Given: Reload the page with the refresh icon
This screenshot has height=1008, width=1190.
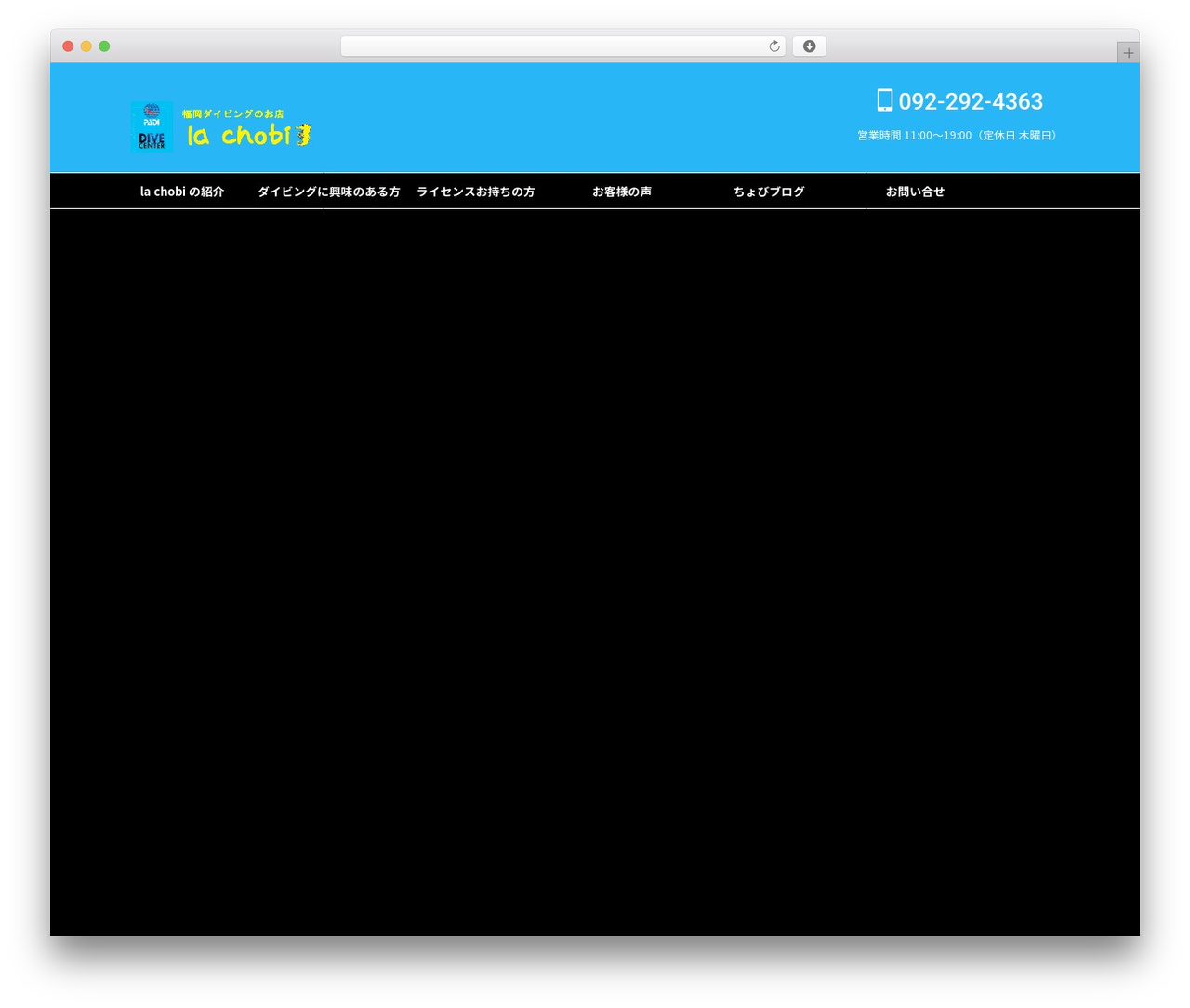Looking at the screenshot, I should 773,46.
